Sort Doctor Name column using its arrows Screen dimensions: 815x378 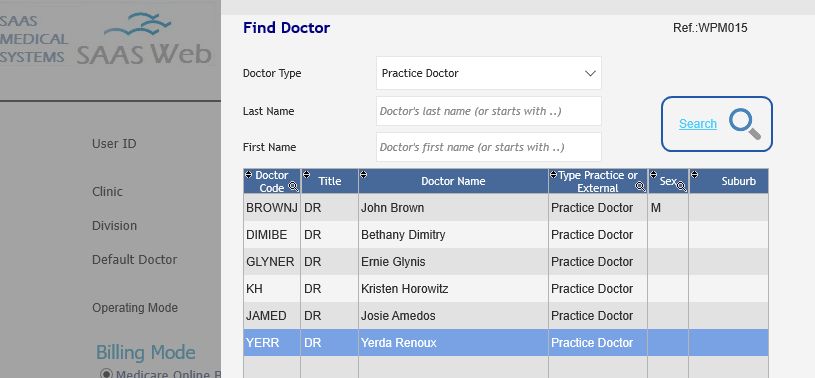[364, 175]
